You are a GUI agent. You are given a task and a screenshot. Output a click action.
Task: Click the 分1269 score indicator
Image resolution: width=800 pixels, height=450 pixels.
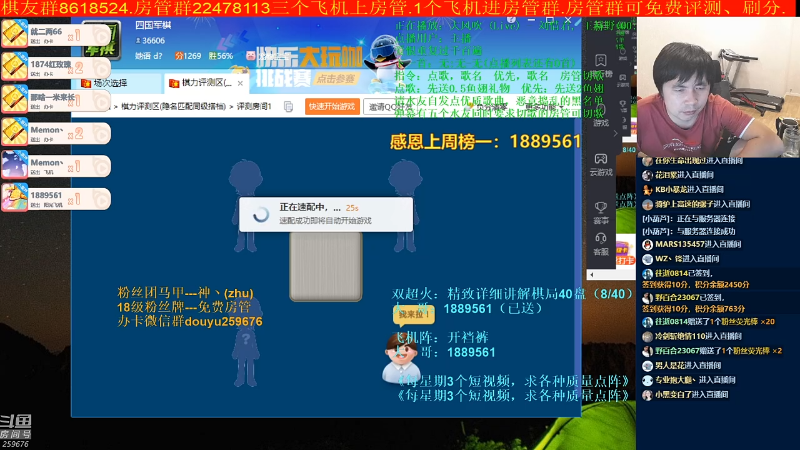click(x=188, y=56)
